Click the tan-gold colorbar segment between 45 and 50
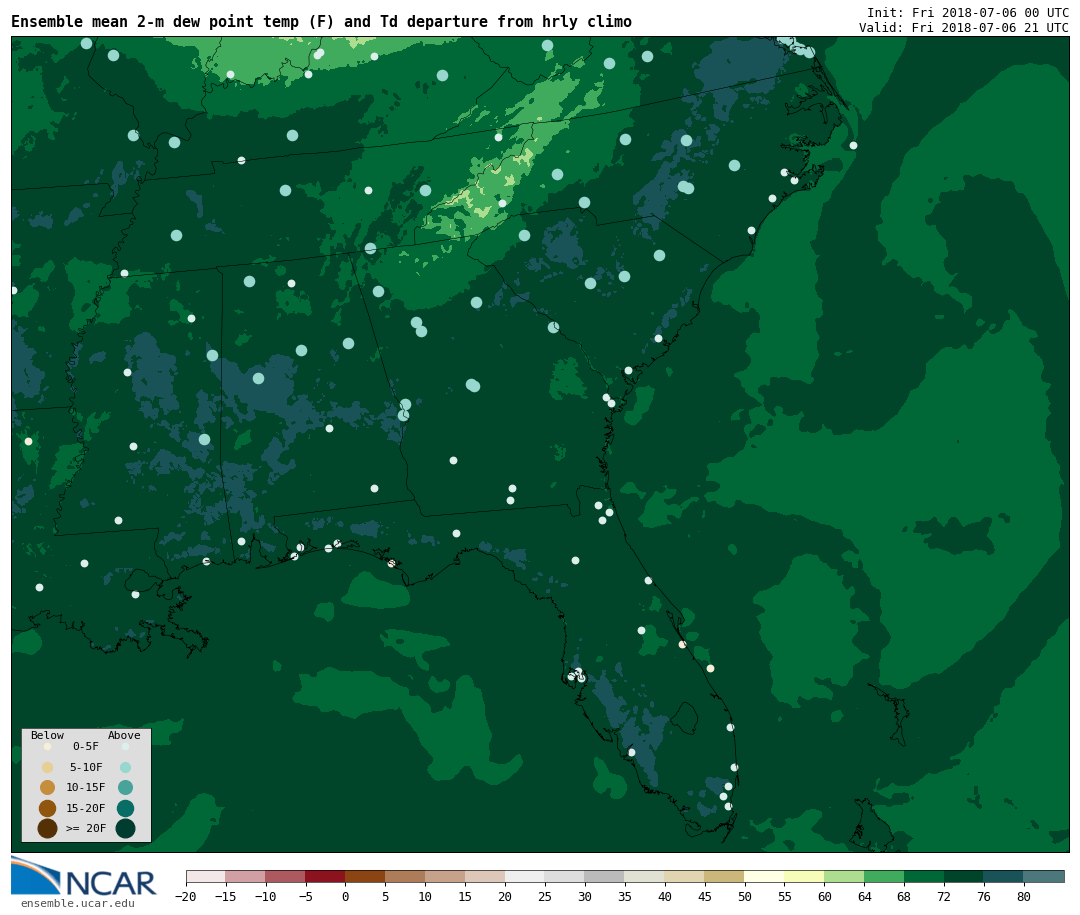The height and width of the screenshot is (915, 1080). (x=725, y=876)
